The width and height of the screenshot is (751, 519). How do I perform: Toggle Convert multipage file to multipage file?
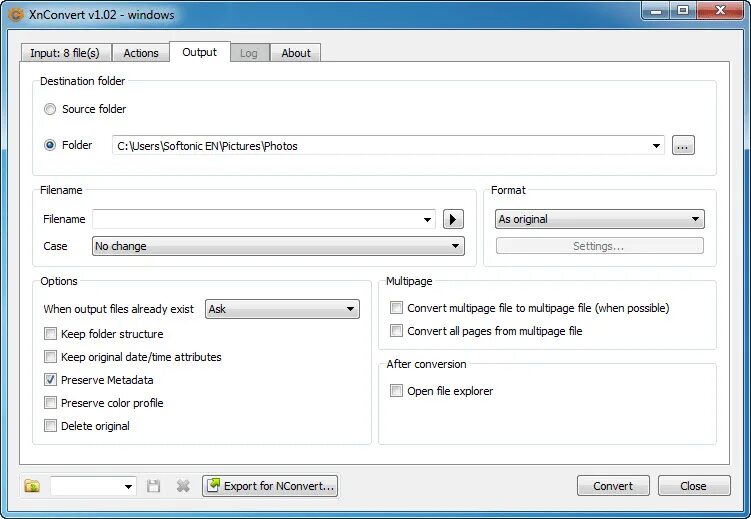[396, 307]
